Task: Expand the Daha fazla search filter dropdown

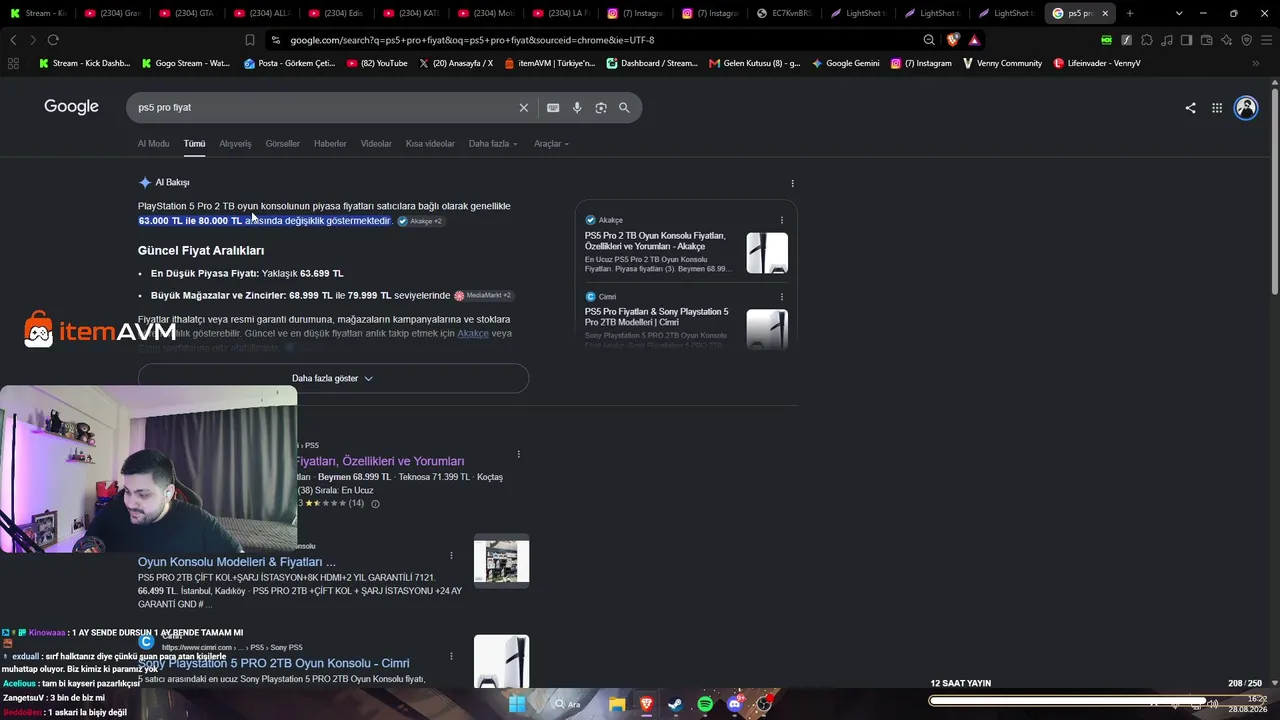Action: (x=493, y=144)
